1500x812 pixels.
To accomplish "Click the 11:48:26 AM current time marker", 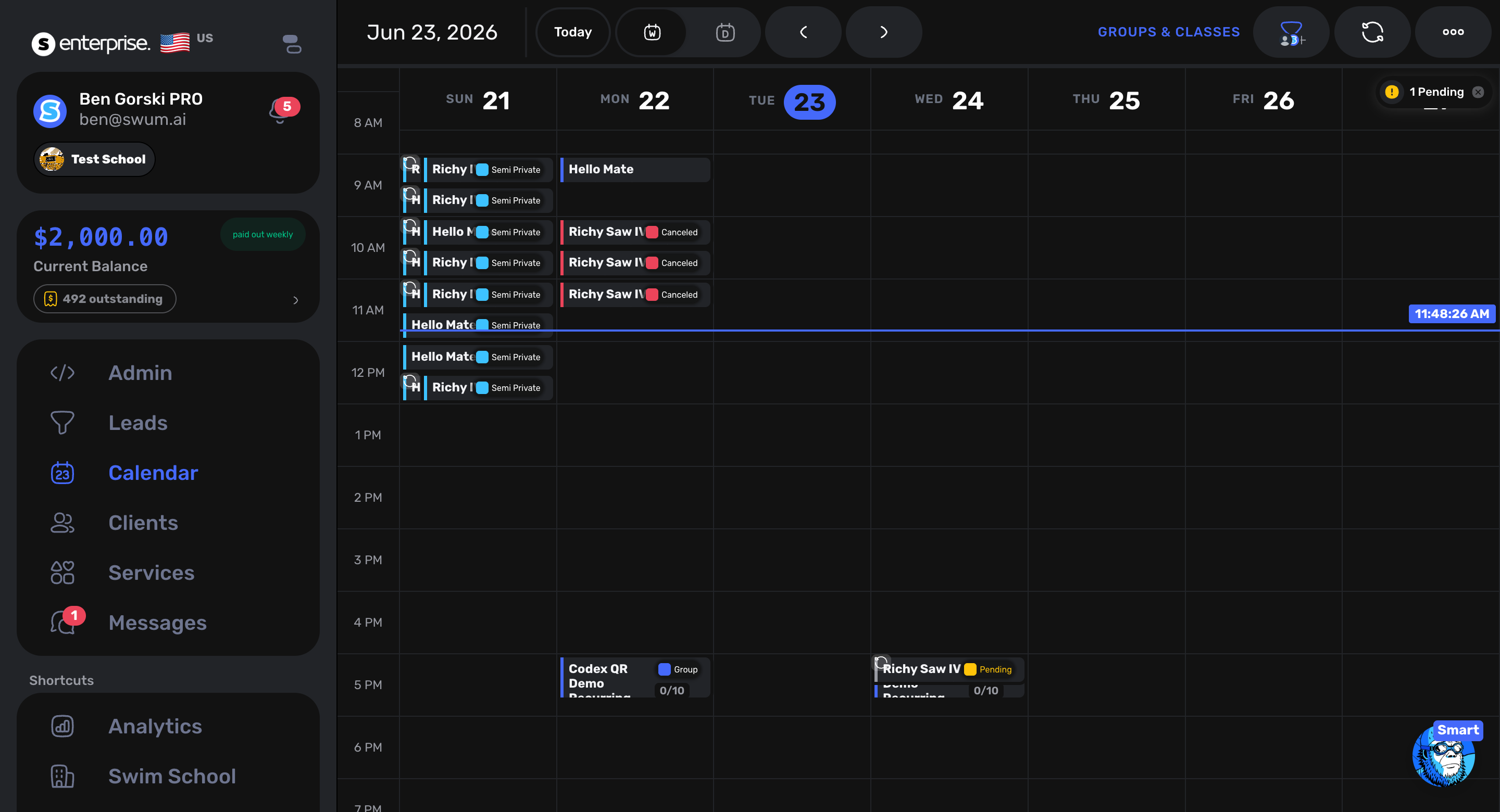I will click(x=1451, y=314).
